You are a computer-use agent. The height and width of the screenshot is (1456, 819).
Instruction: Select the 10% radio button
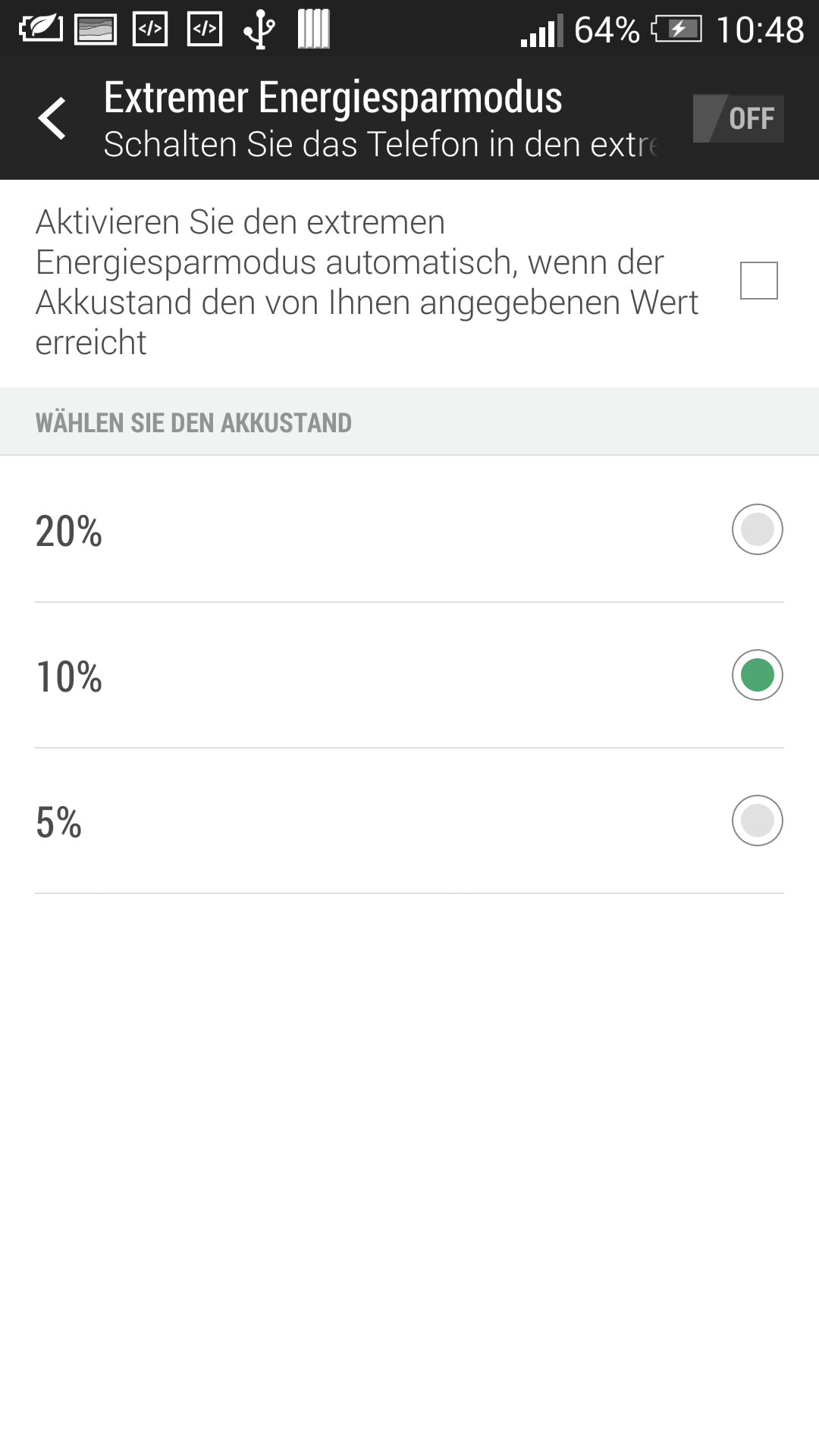[757, 675]
